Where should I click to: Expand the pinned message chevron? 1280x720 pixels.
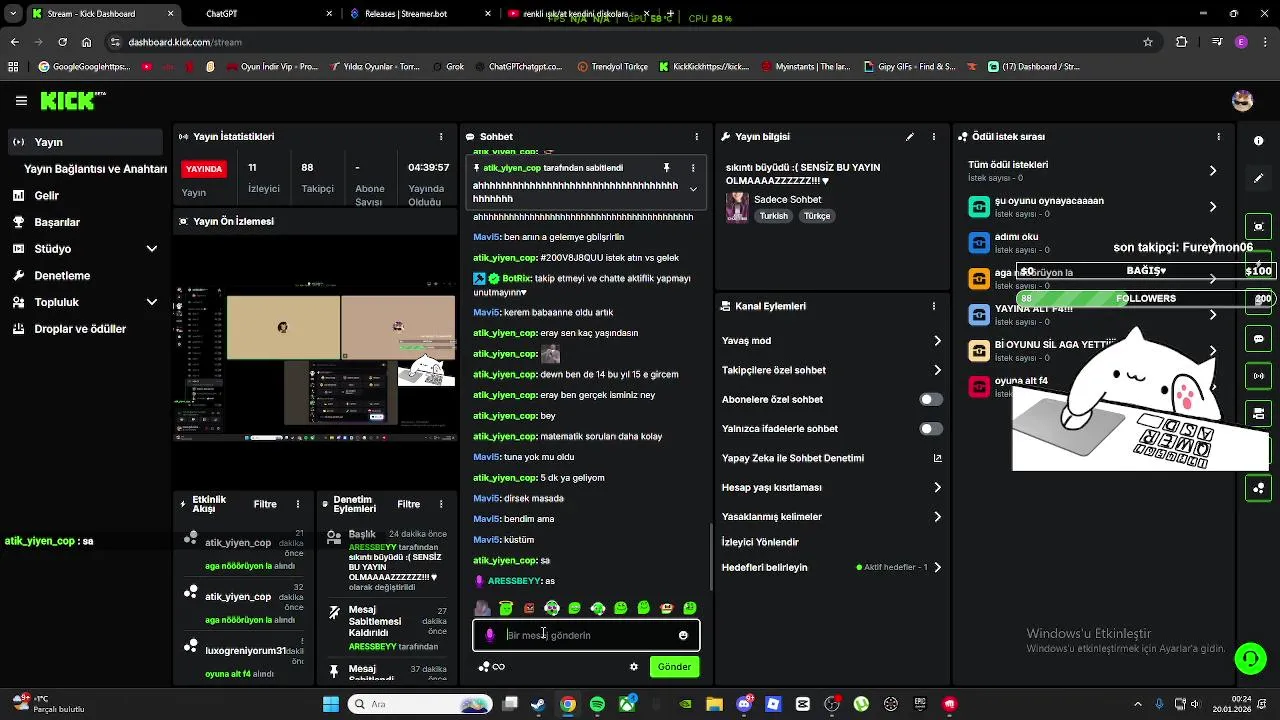pyautogui.click(x=693, y=190)
